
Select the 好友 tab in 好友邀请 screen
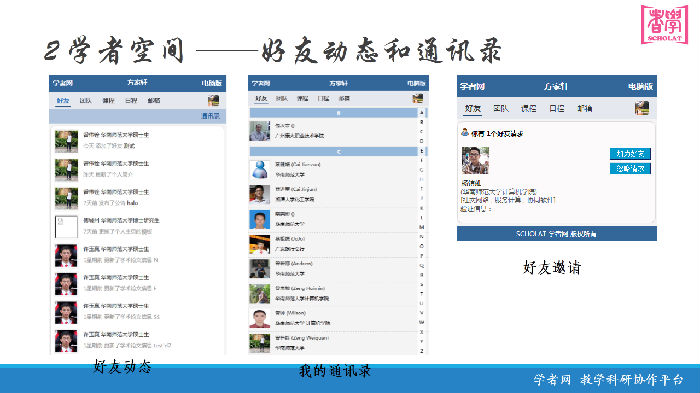(x=473, y=109)
